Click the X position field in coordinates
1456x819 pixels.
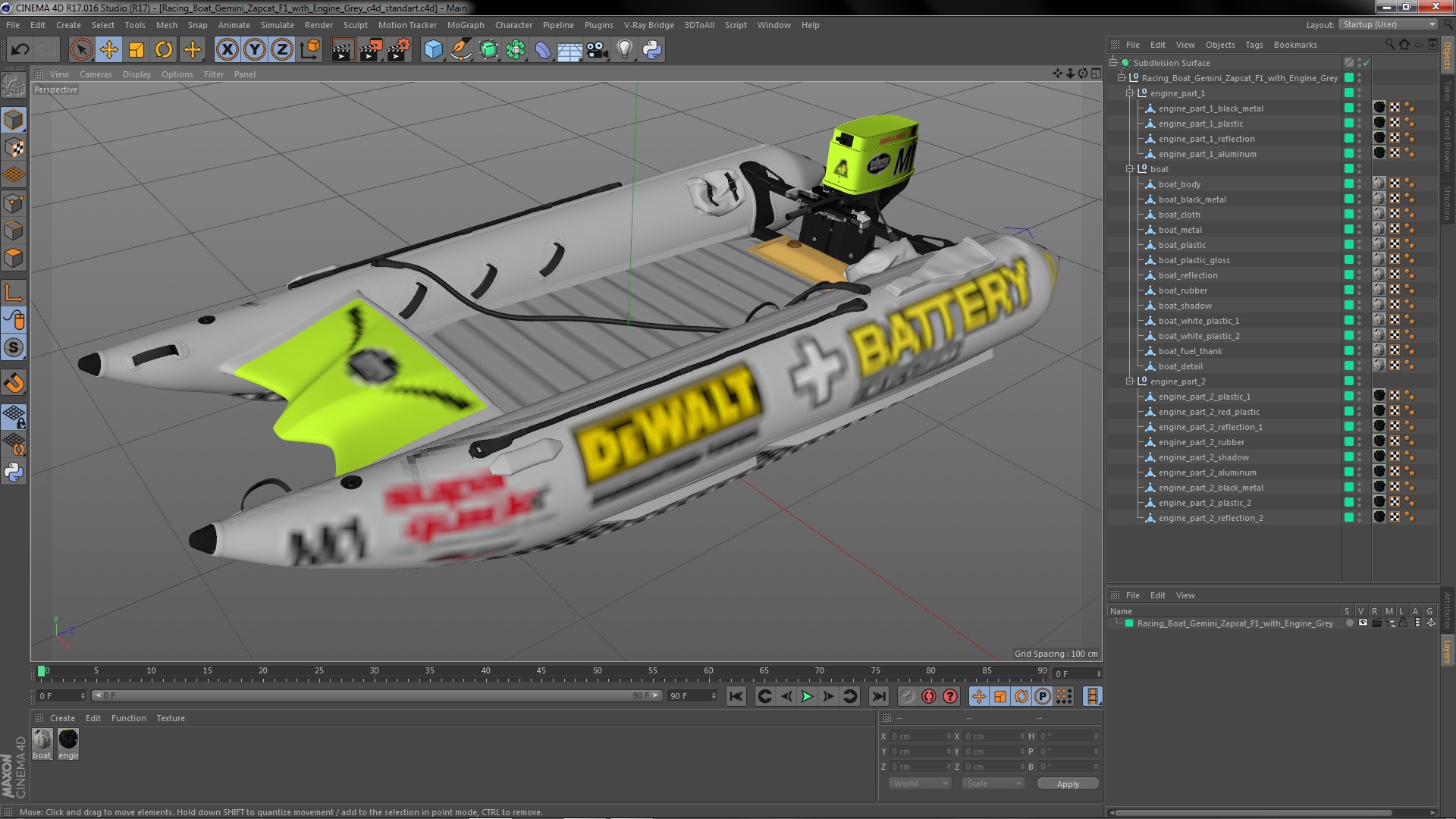pos(920,736)
